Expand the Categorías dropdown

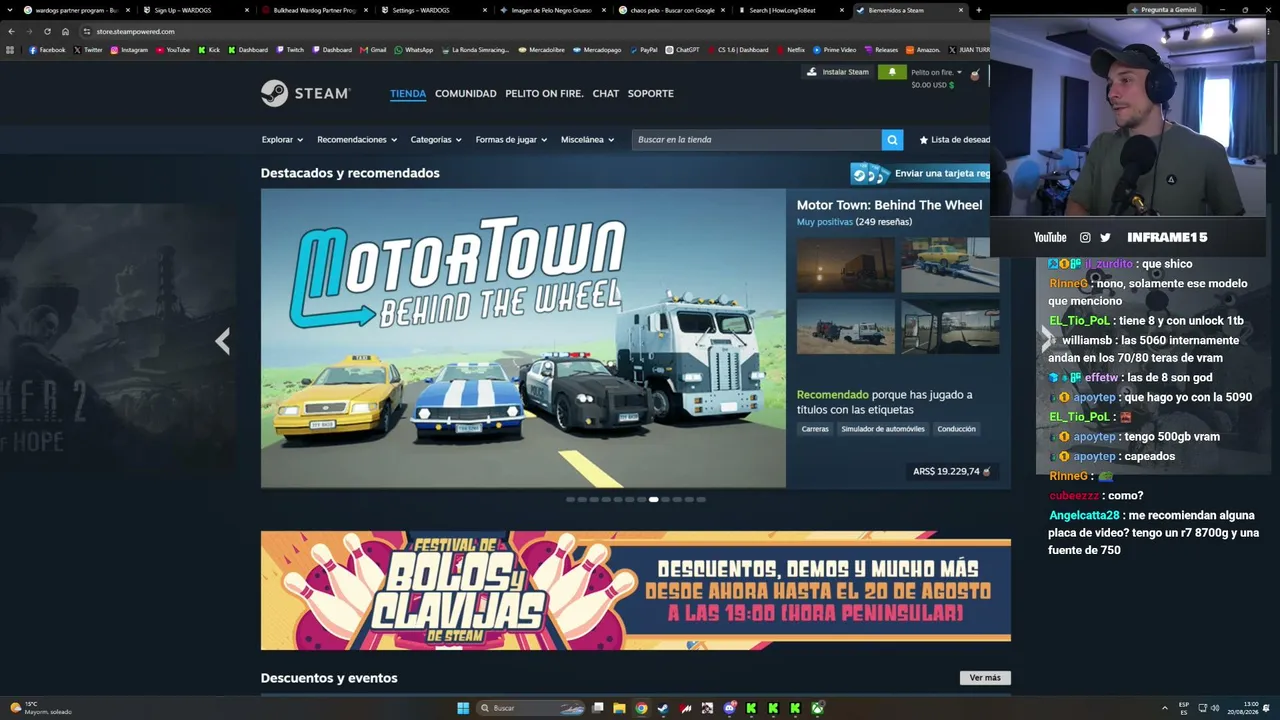436,140
